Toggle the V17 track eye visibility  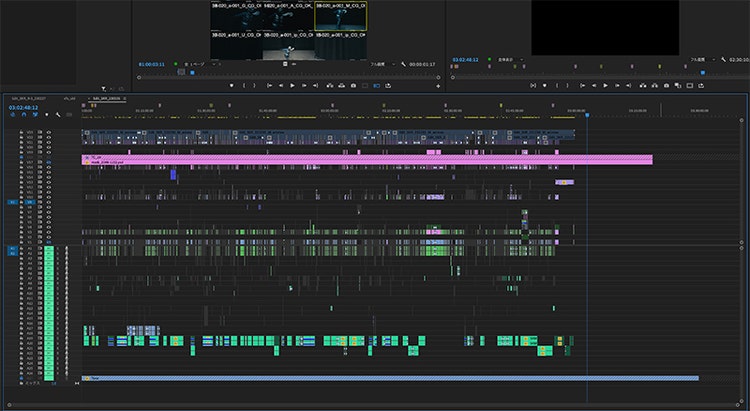tap(48, 162)
